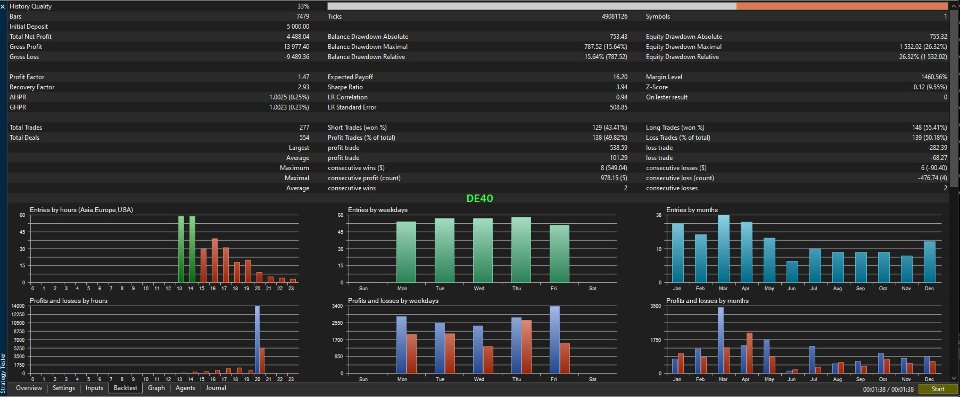Click the Equity Drawdown Relative label
The width and height of the screenshot is (960, 397).
[x=683, y=57]
